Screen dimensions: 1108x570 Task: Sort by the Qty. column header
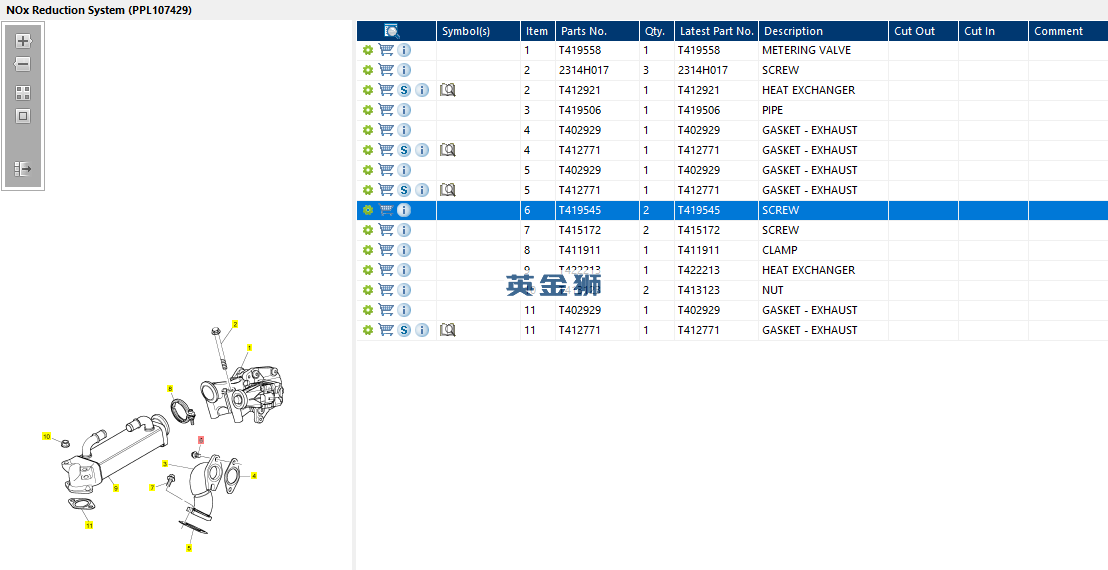point(656,31)
